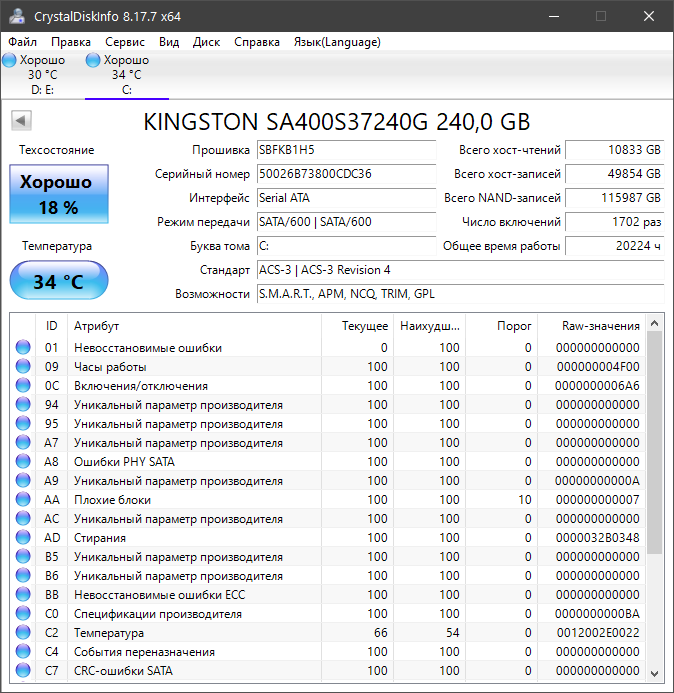
Task: Switch to the C: disk tab
Action: click(x=126, y=75)
